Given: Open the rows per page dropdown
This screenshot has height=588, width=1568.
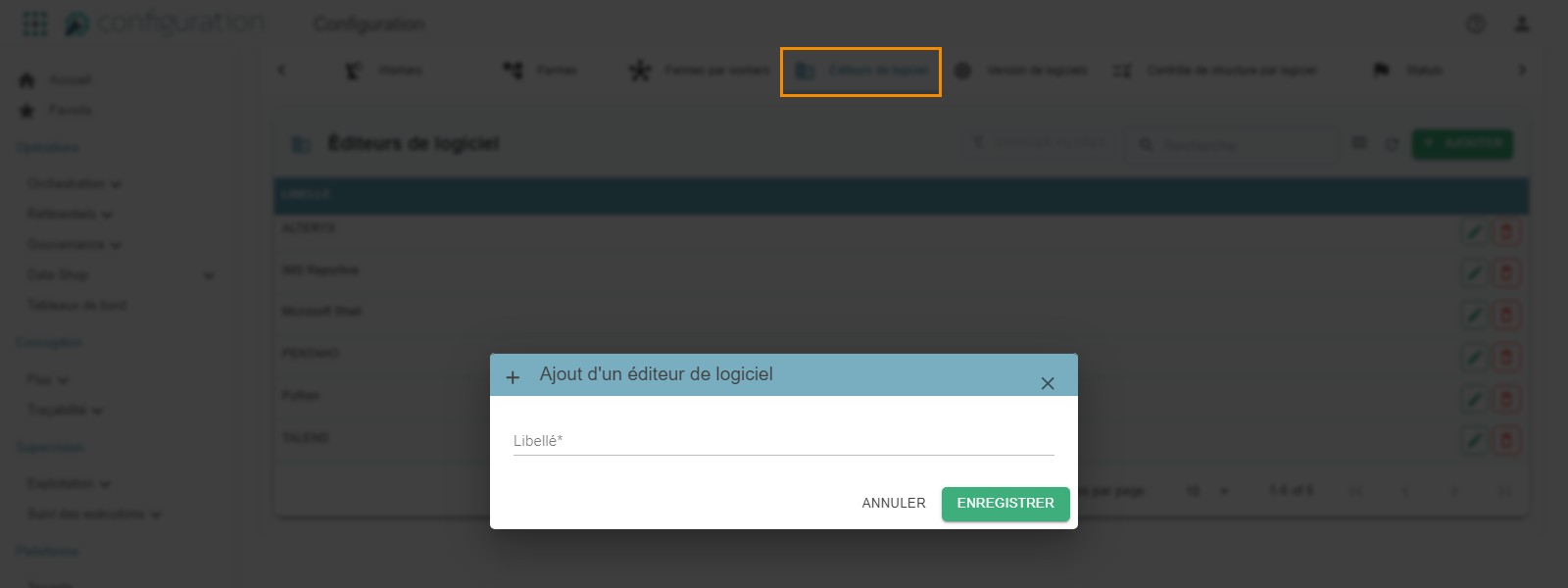Looking at the screenshot, I should coord(1207,490).
